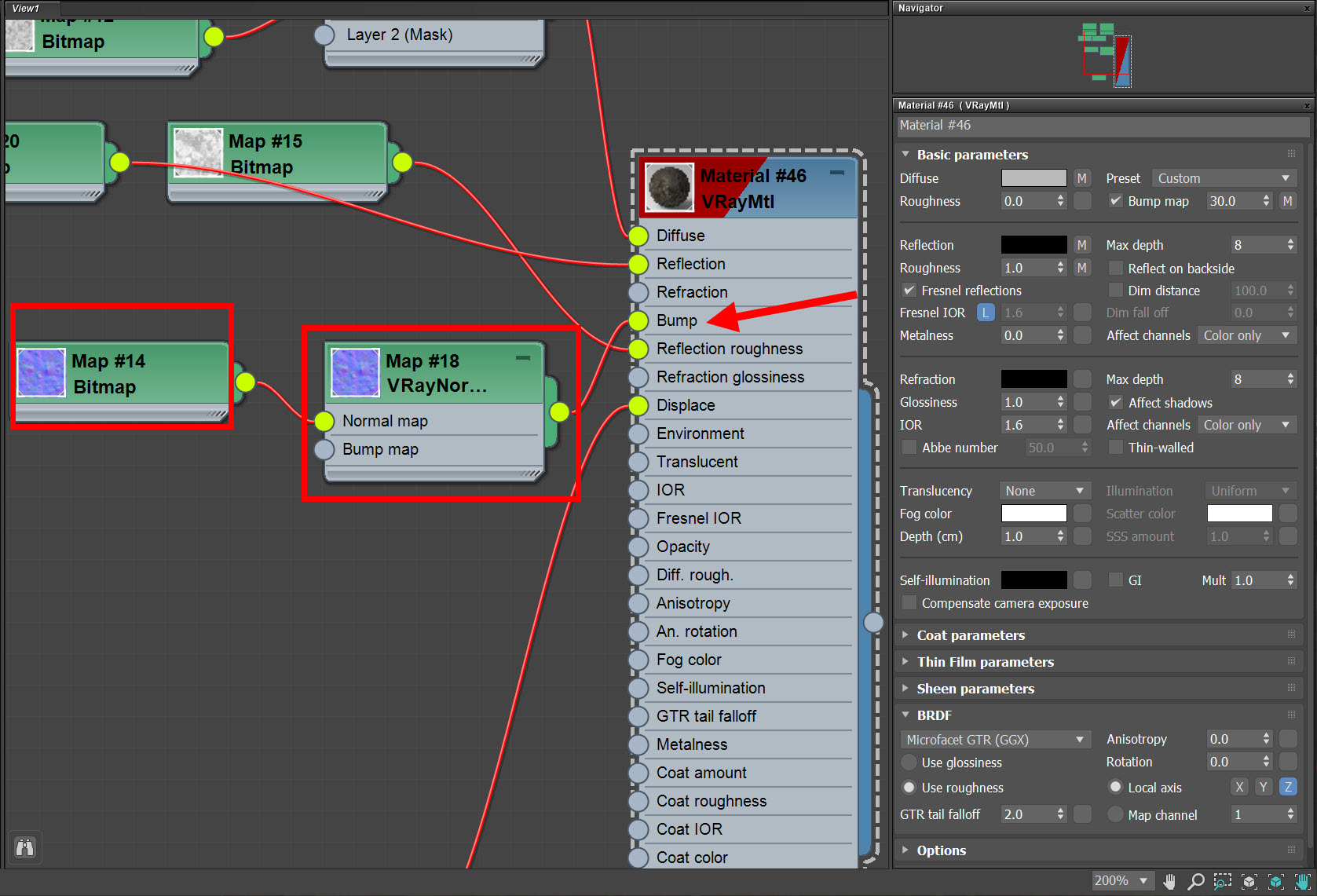Image resolution: width=1317 pixels, height=896 pixels.
Task: Select the Z local axis button
Action: 1288,787
